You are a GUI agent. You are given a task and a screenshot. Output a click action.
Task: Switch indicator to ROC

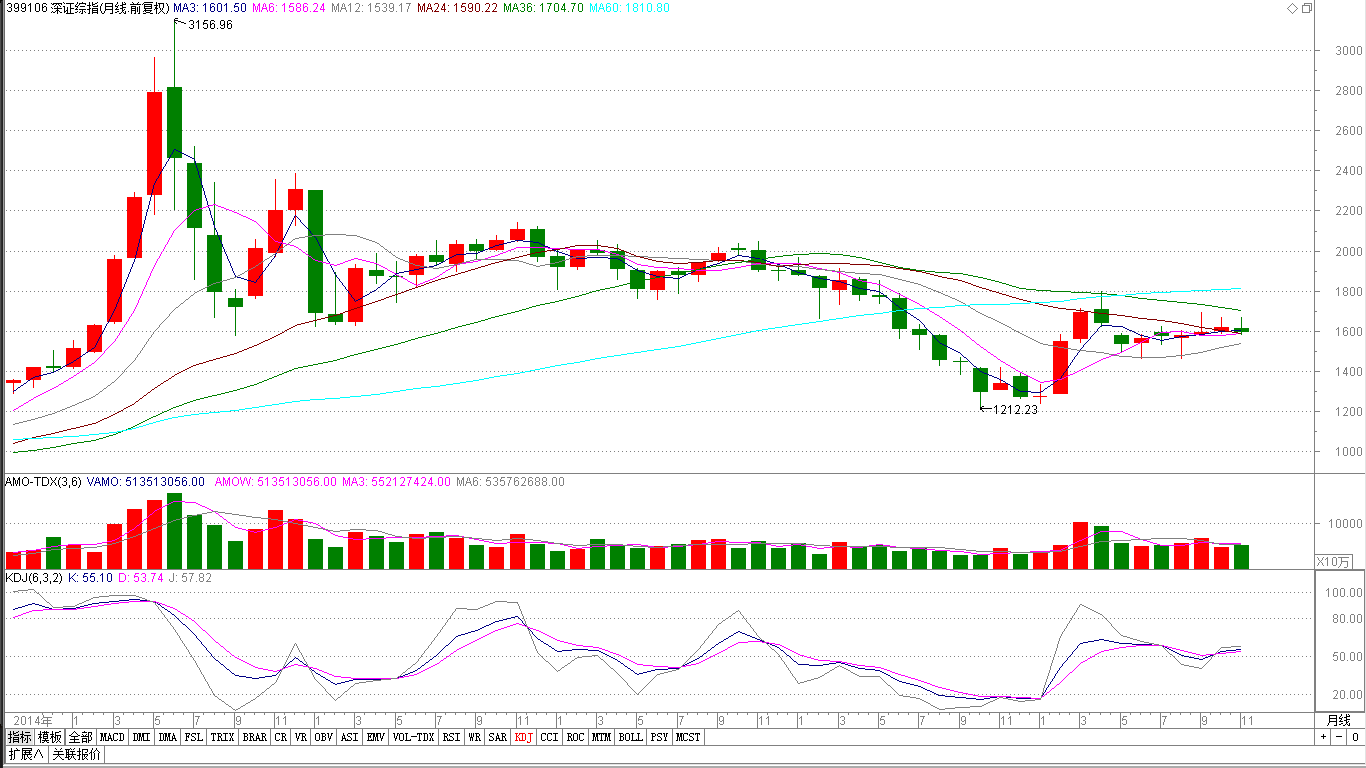(575, 737)
